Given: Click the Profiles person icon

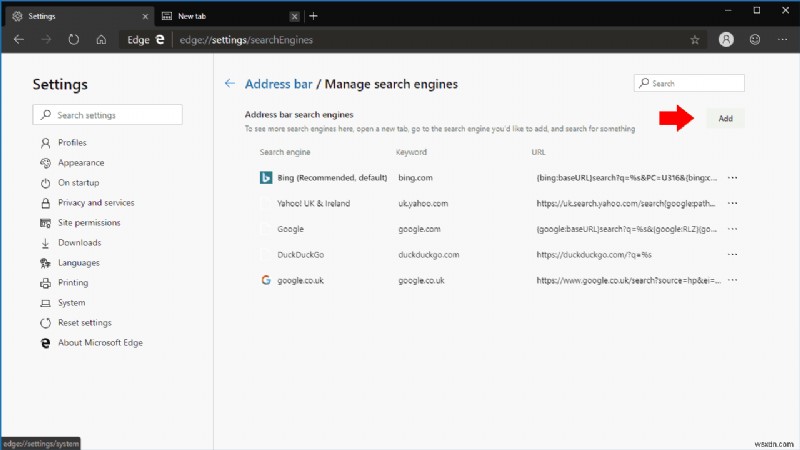Looking at the screenshot, I should pos(45,143).
